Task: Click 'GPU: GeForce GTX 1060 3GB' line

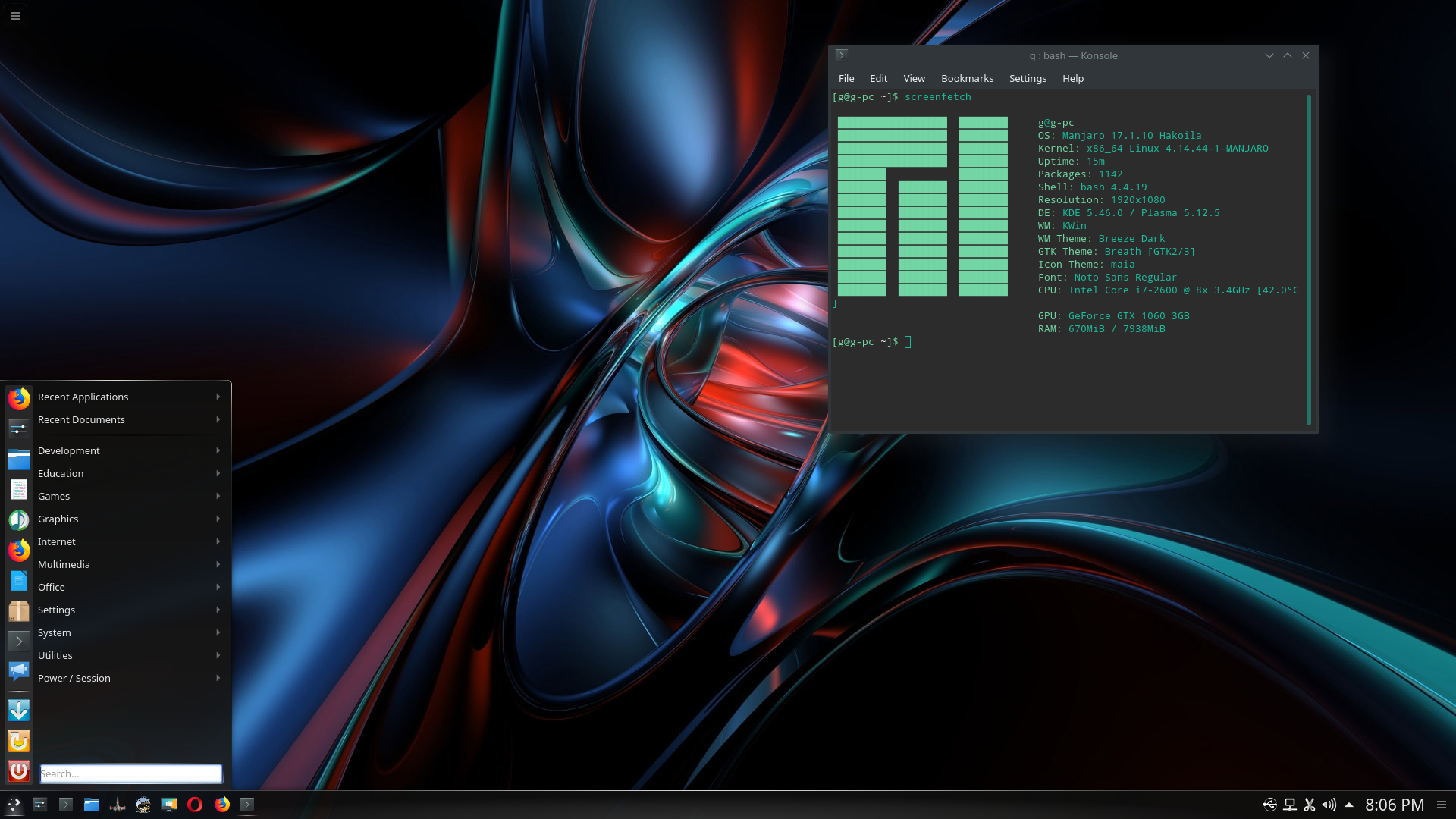Action: tap(1113, 316)
